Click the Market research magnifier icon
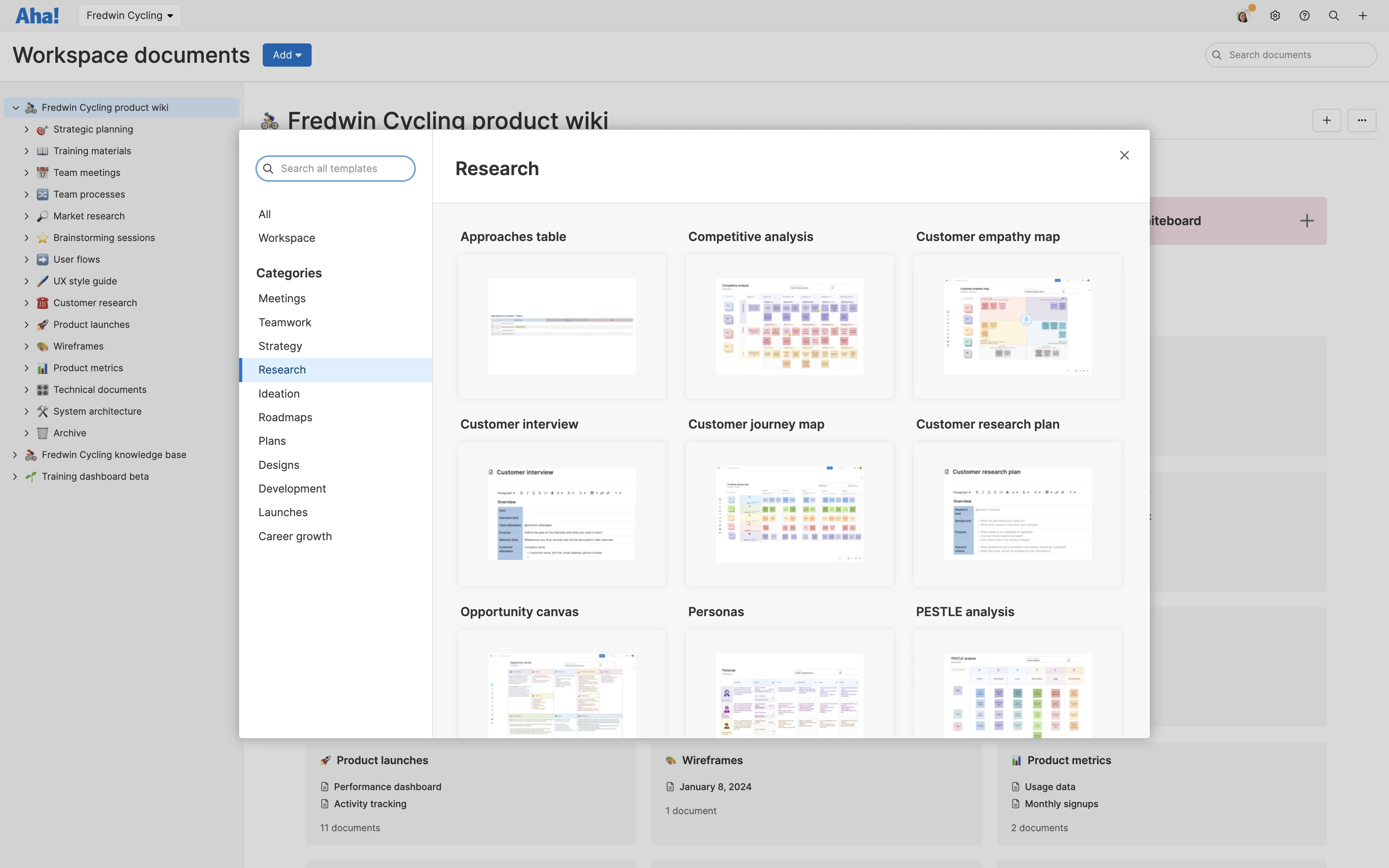Viewport: 1389px width, 868px height. tap(42, 216)
